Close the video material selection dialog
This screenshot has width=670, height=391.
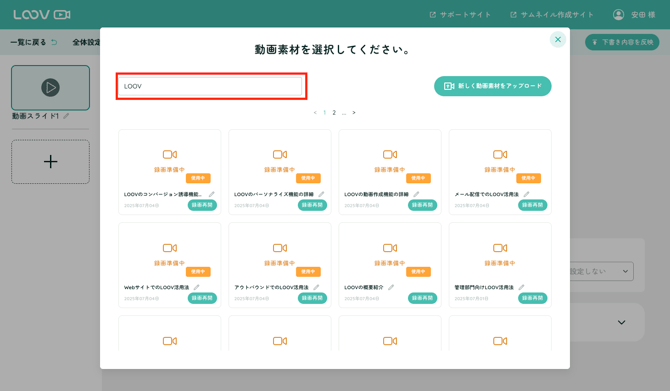pos(558,39)
